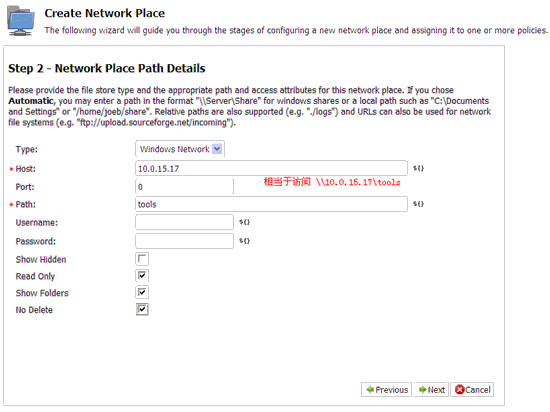Click the green arrow on Previous button
This screenshot has height=412, width=550.
[x=370, y=390]
